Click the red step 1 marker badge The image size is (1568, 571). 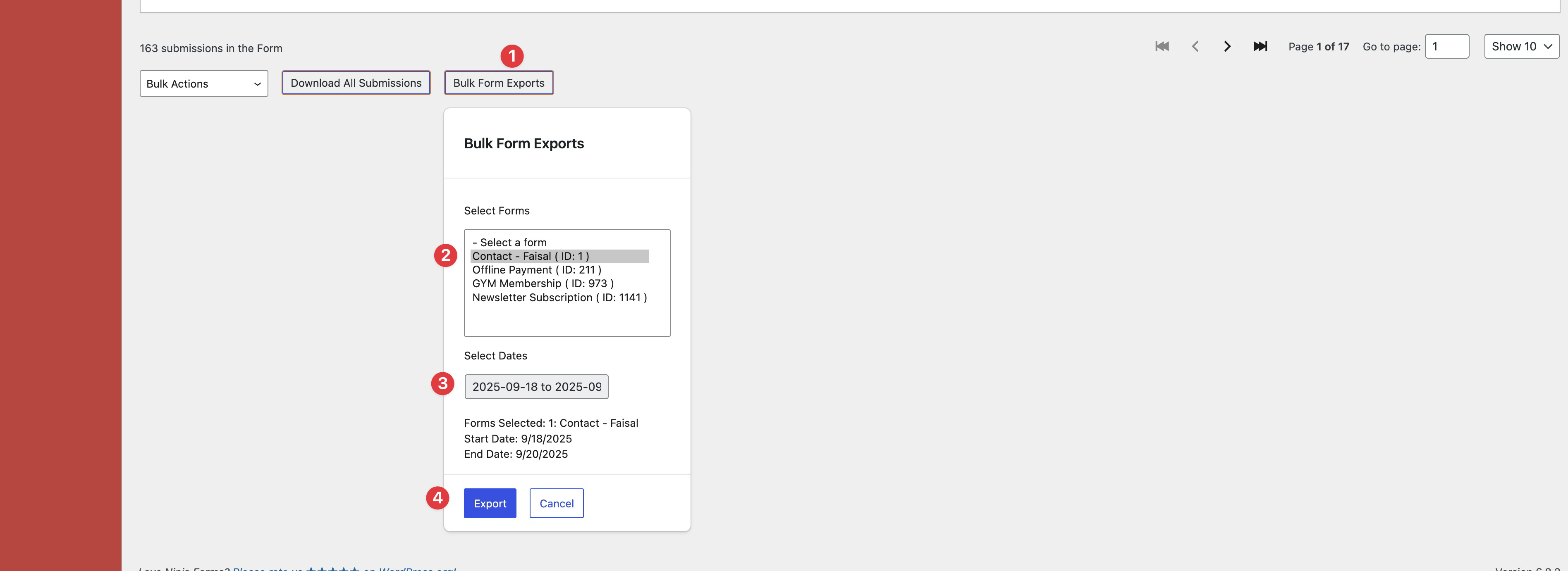tap(512, 56)
